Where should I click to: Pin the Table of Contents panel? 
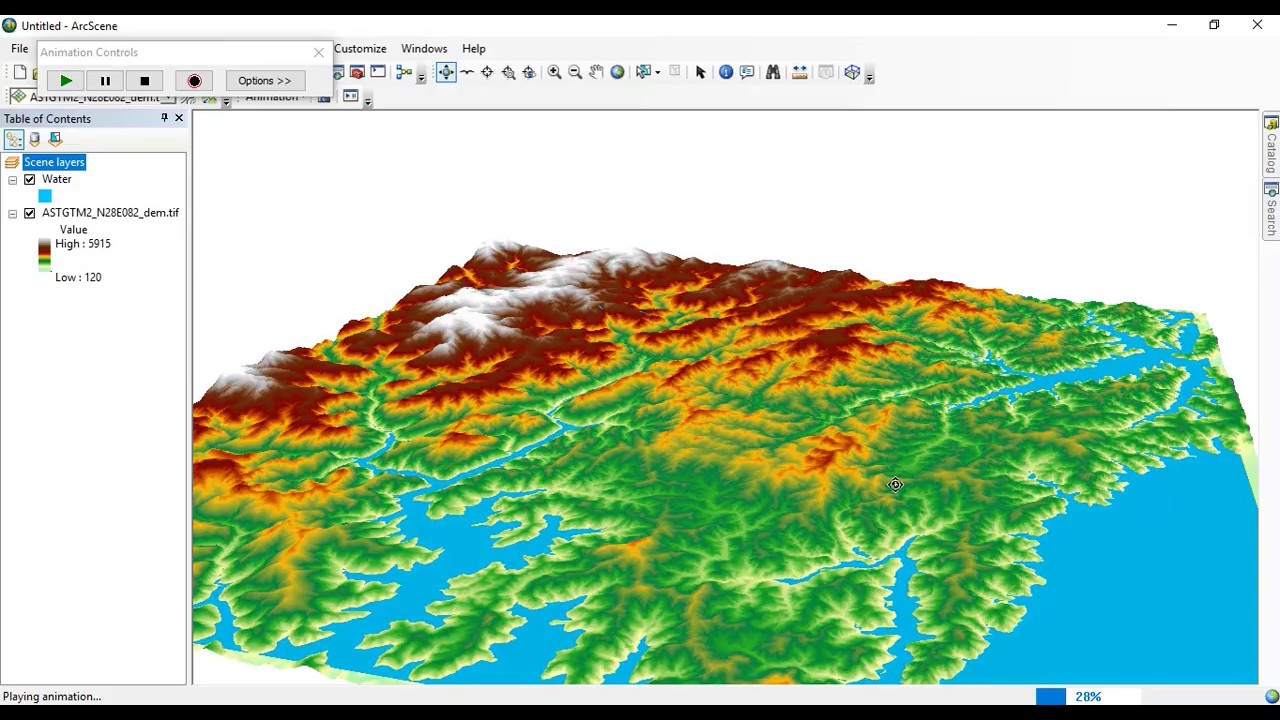[164, 118]
